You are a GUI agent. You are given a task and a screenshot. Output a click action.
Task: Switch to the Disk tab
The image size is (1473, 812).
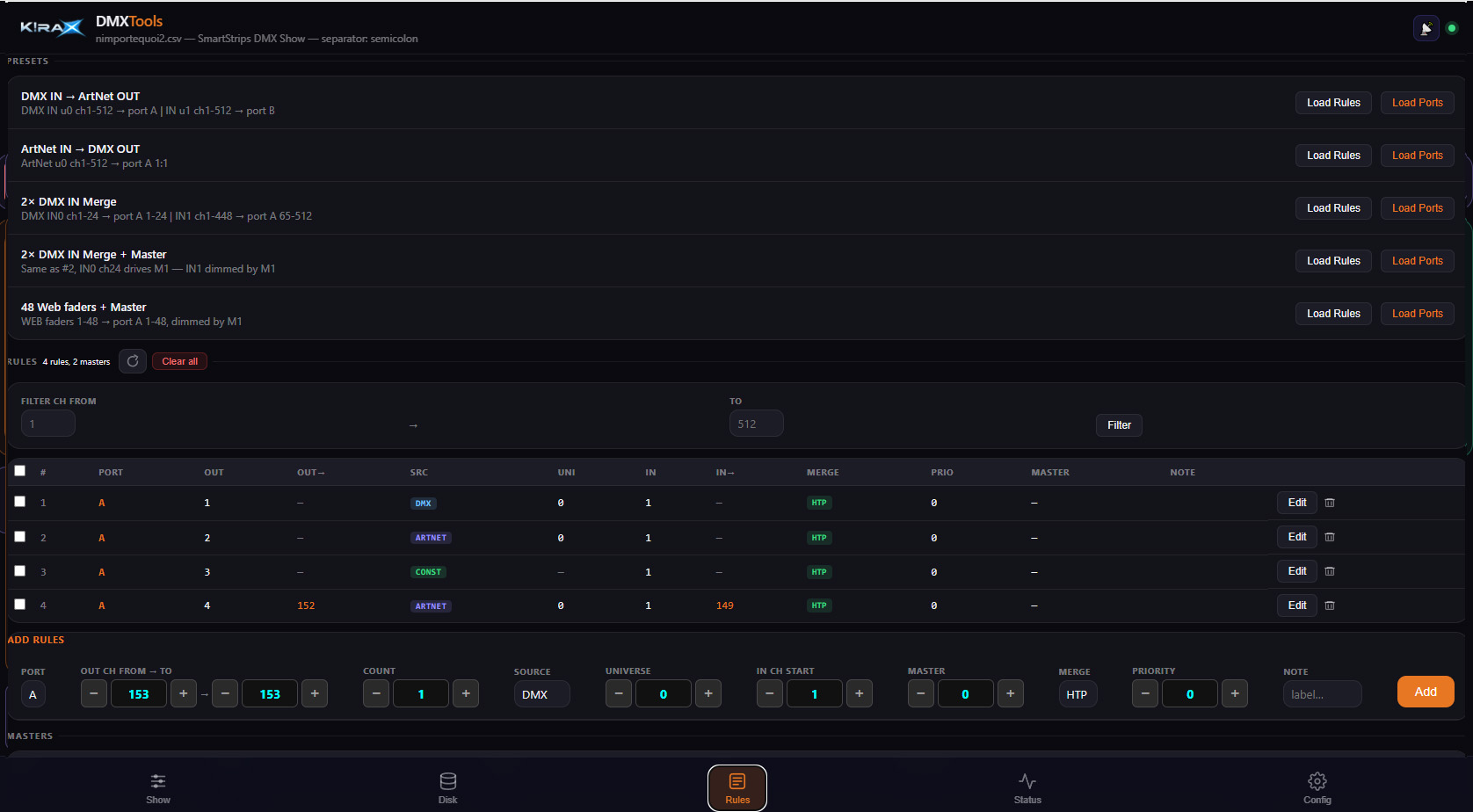click(x=448, y=788)
